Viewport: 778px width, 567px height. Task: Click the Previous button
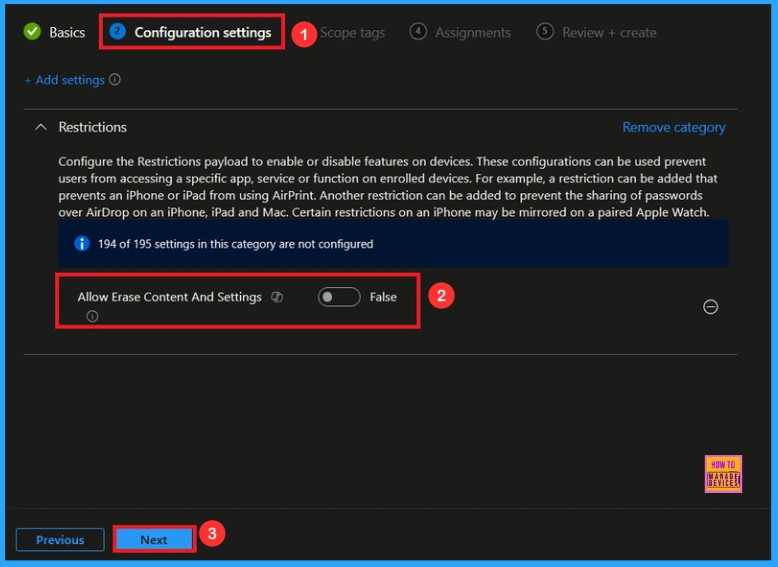click(x=60, y=540)
